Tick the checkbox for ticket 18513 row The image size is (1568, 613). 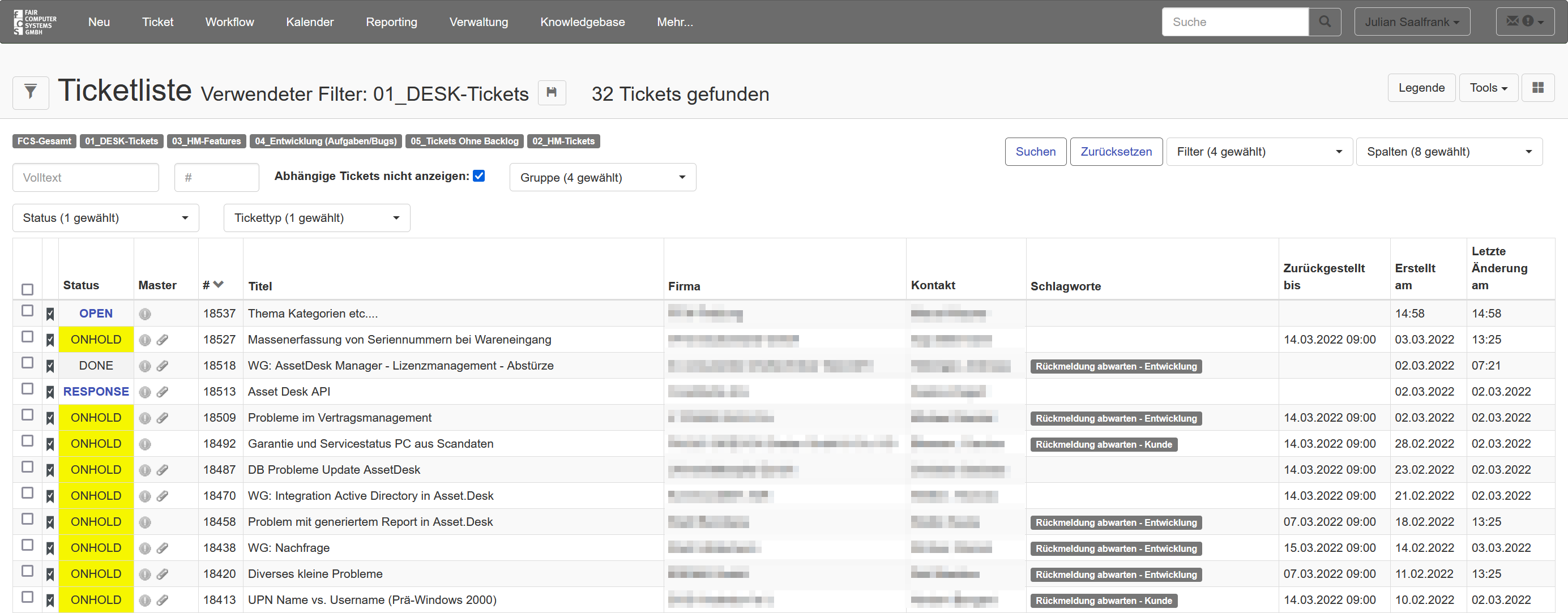coord(27,389)
